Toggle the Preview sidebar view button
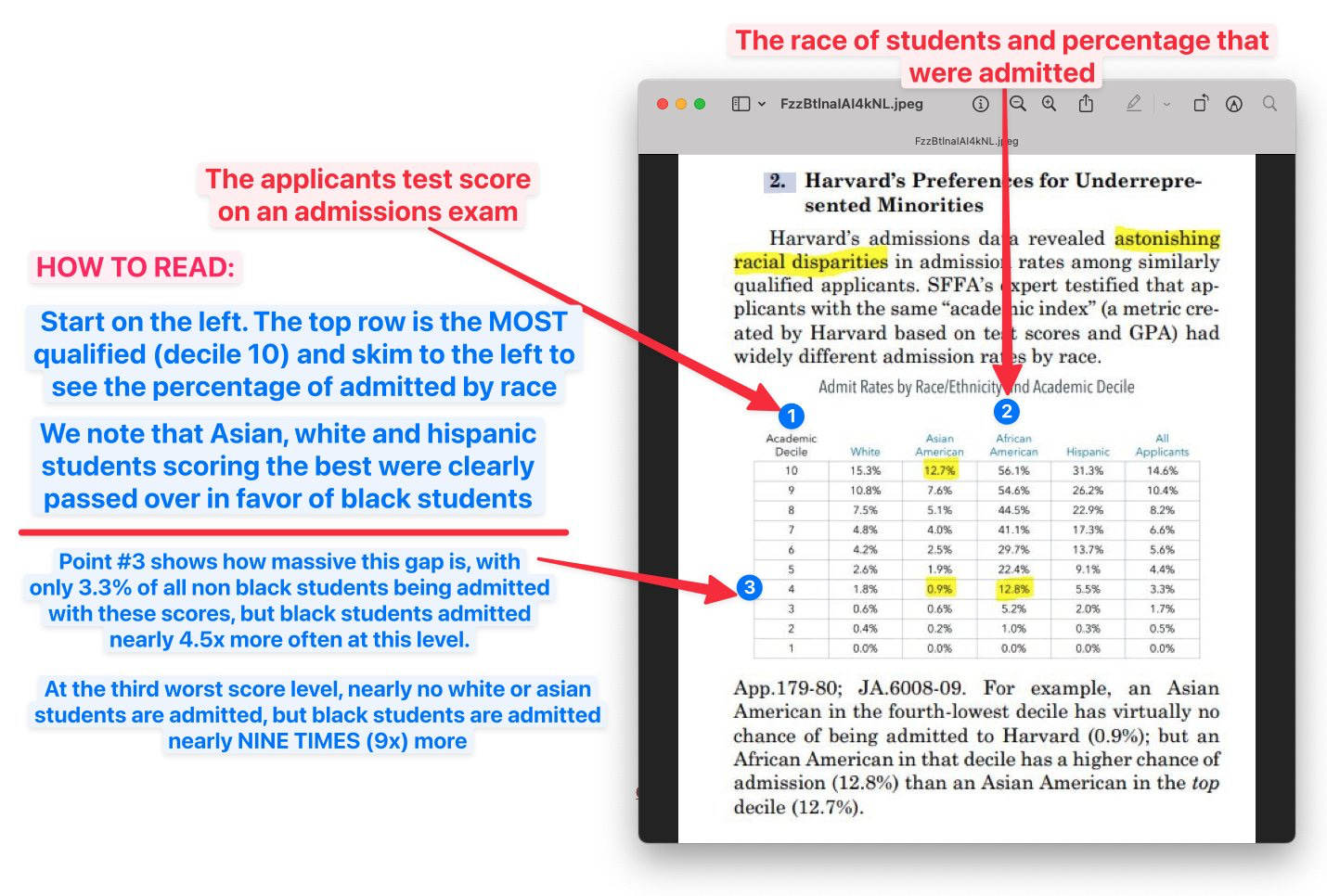The height and width of the screenshot is (896, 1327). coord(741,104)
